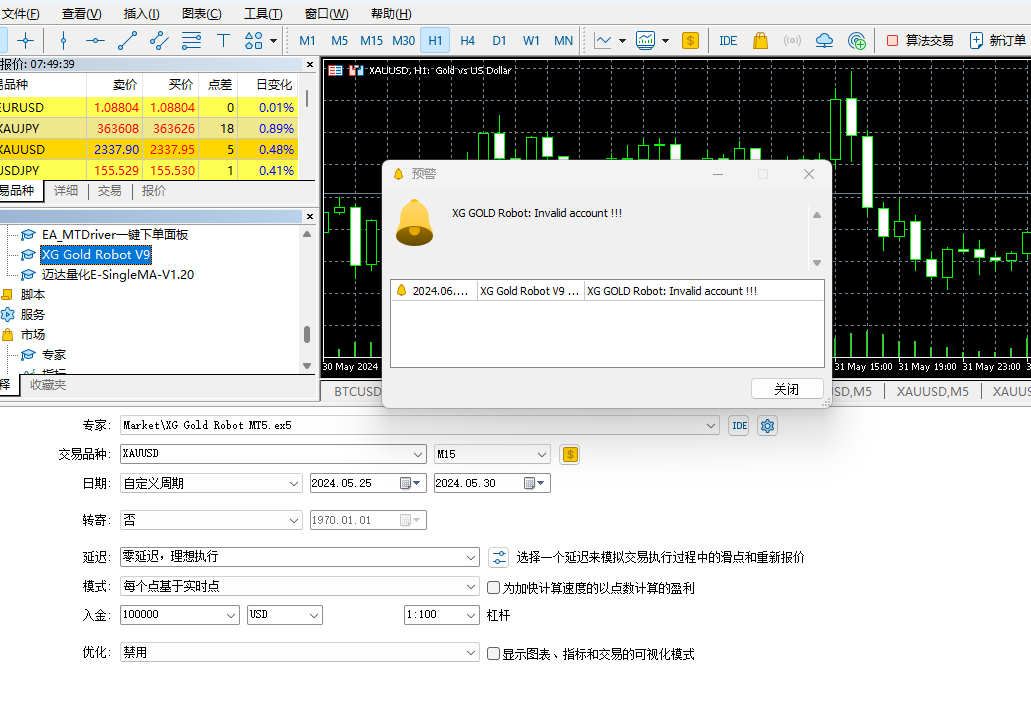This screenshot has height=706, width=1031.
Task: Pick the vertical line drawing tool
Action: pyautogui.click(x=63, y=41)
